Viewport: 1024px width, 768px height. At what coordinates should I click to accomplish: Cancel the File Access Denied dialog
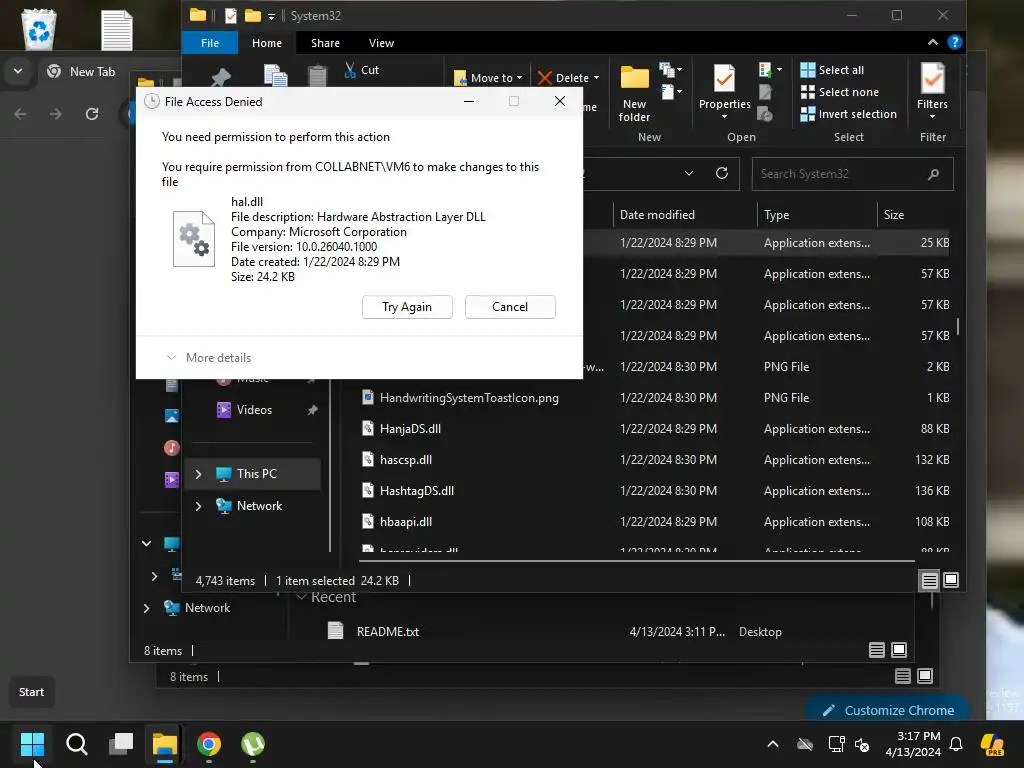point(510,307)
